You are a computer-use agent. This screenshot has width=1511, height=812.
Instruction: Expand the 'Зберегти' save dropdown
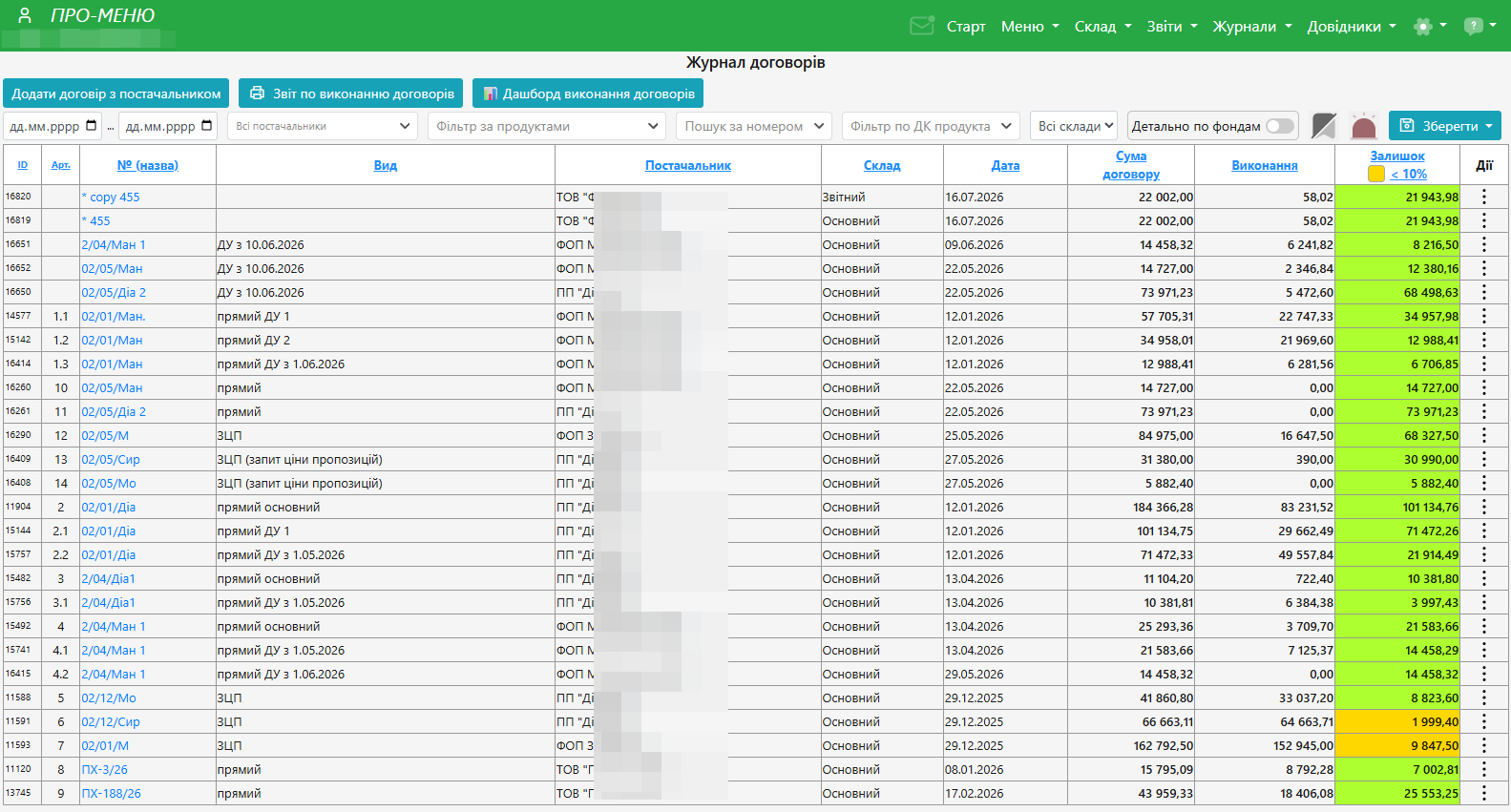click(x=1444, y=126)
